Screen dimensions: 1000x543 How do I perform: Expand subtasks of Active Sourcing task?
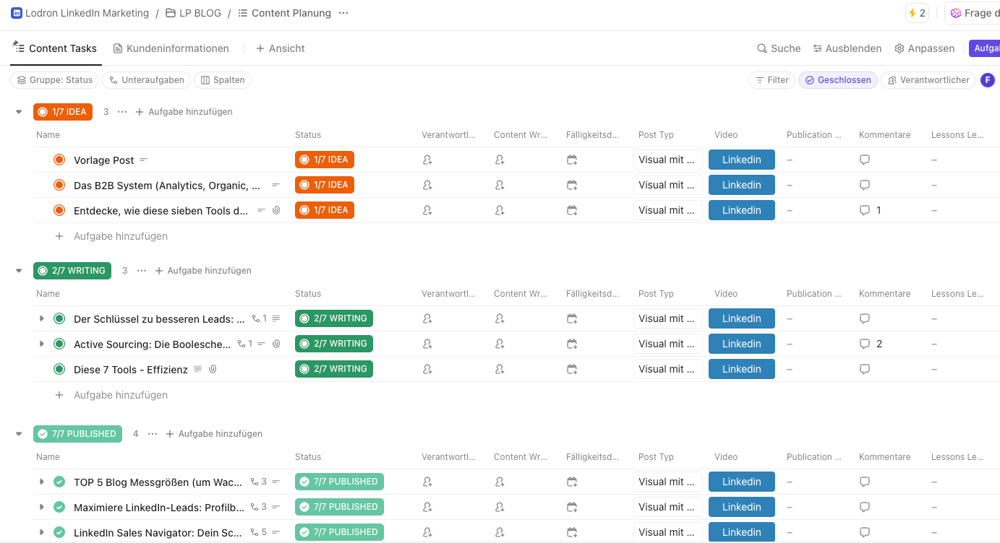coord(41,343)
